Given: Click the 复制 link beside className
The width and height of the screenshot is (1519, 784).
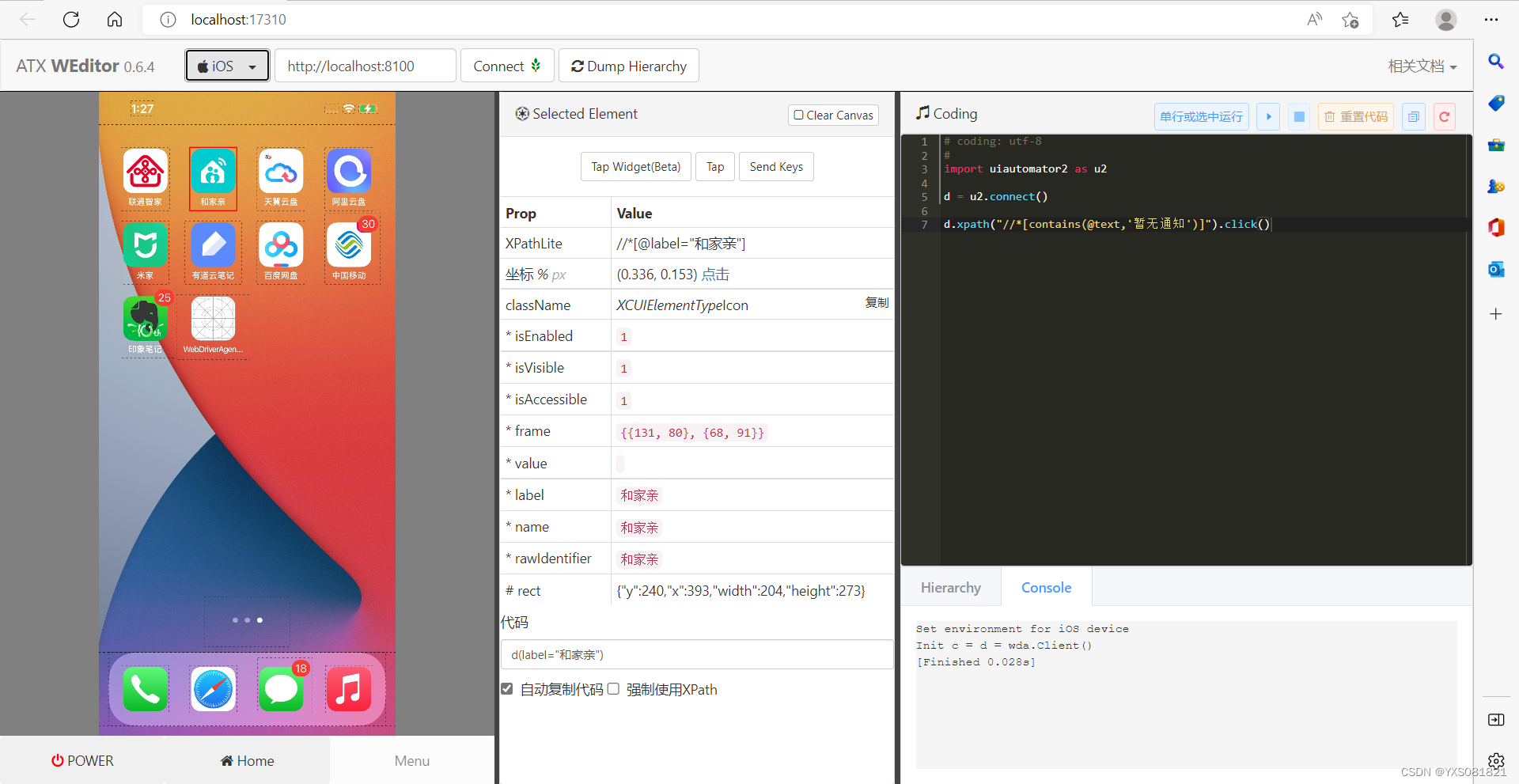Looking at the screenshot, I should (x=877, y=303).
